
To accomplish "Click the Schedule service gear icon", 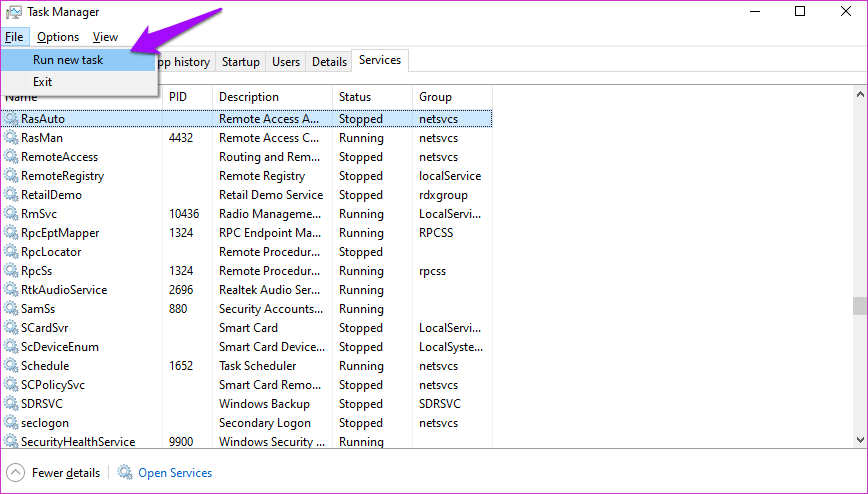I will pyautogui.click(x=12, y=366).
